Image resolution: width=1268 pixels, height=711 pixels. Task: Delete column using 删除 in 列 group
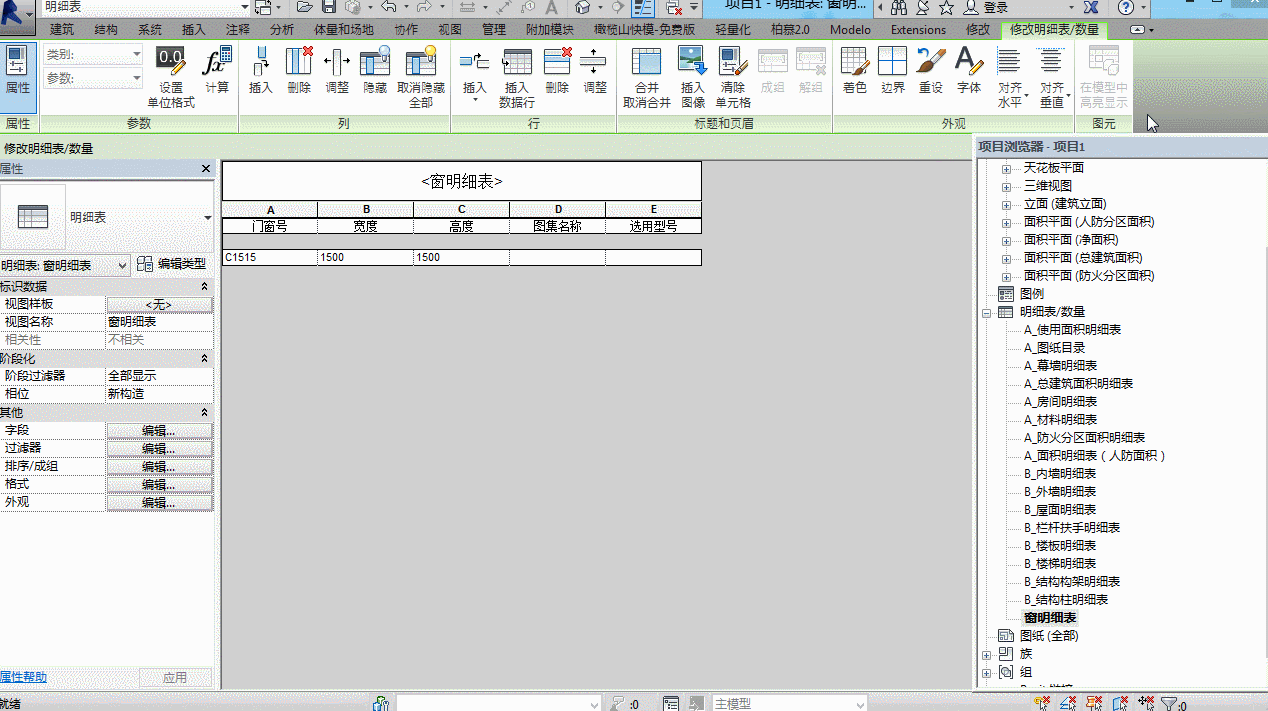point(299,70)
